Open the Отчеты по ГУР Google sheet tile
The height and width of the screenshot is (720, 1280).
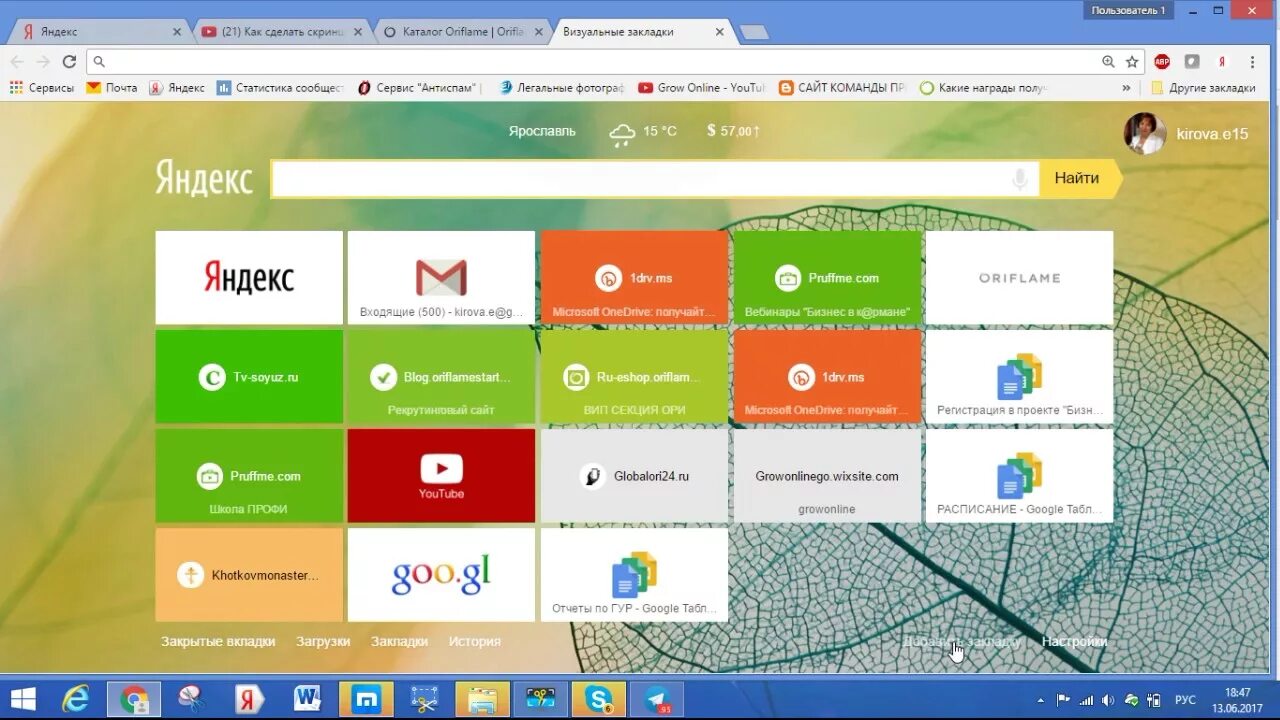[x=634, y=575]
